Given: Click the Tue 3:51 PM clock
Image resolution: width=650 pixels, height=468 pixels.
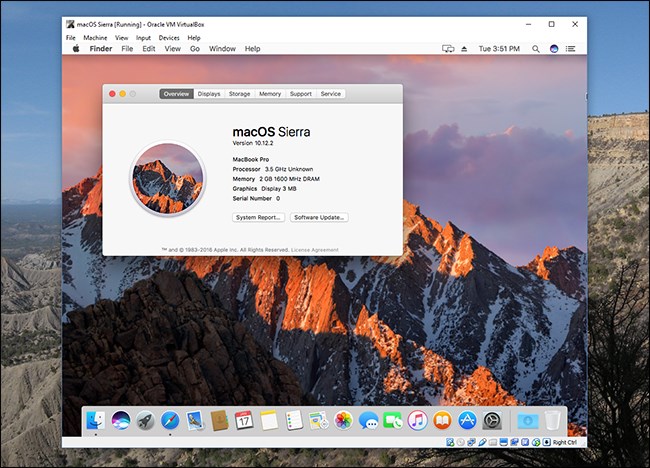Looking at the screenshot, I should click(499, 49).
